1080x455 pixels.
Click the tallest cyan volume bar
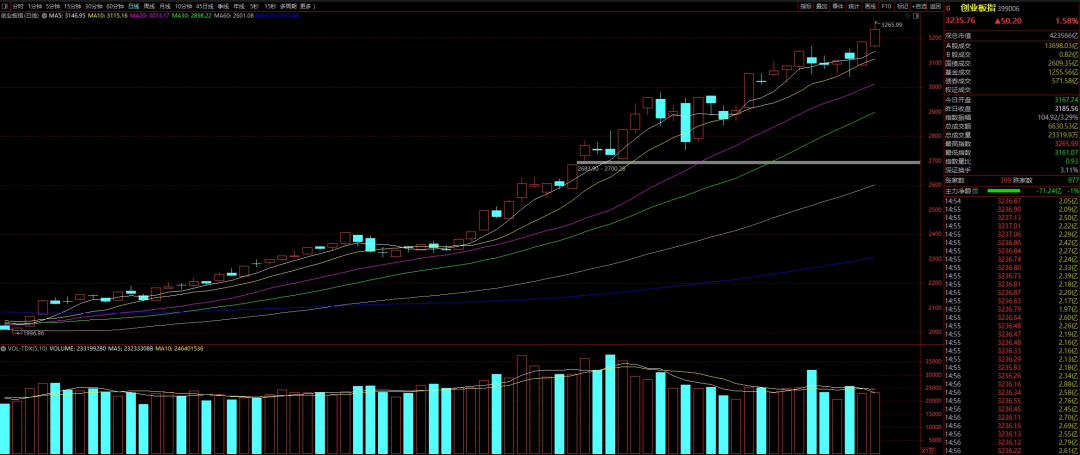point(610,404)
